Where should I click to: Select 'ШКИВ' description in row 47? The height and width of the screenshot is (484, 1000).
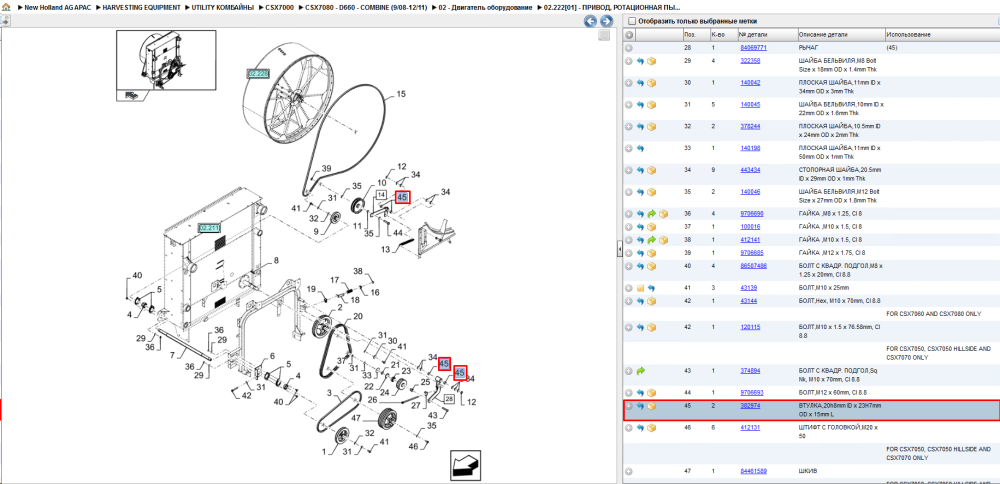807,471
